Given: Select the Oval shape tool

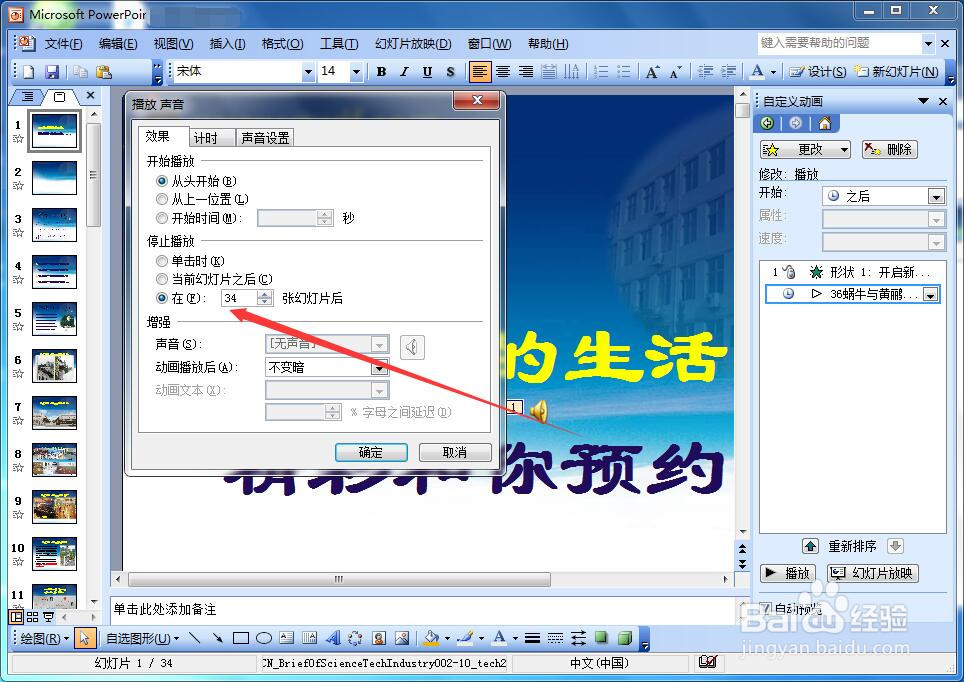Looking at the screenshot, I should pos(264,638).
